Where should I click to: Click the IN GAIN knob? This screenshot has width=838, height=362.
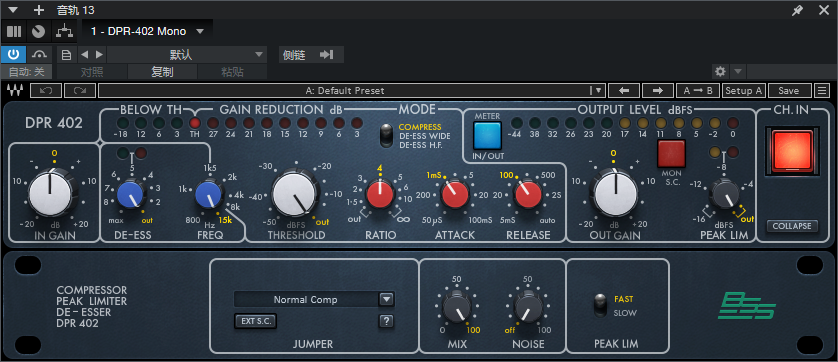[x=50, y=194]
